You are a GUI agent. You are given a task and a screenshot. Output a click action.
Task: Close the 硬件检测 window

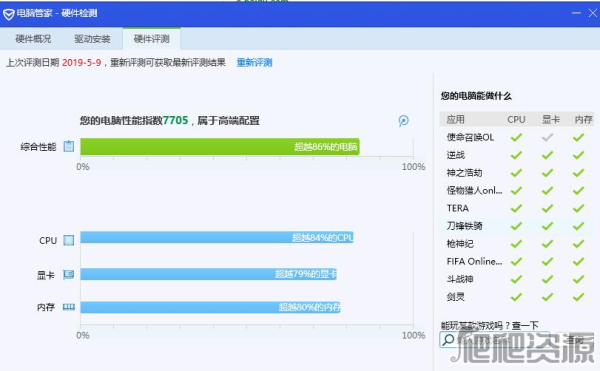593,13
